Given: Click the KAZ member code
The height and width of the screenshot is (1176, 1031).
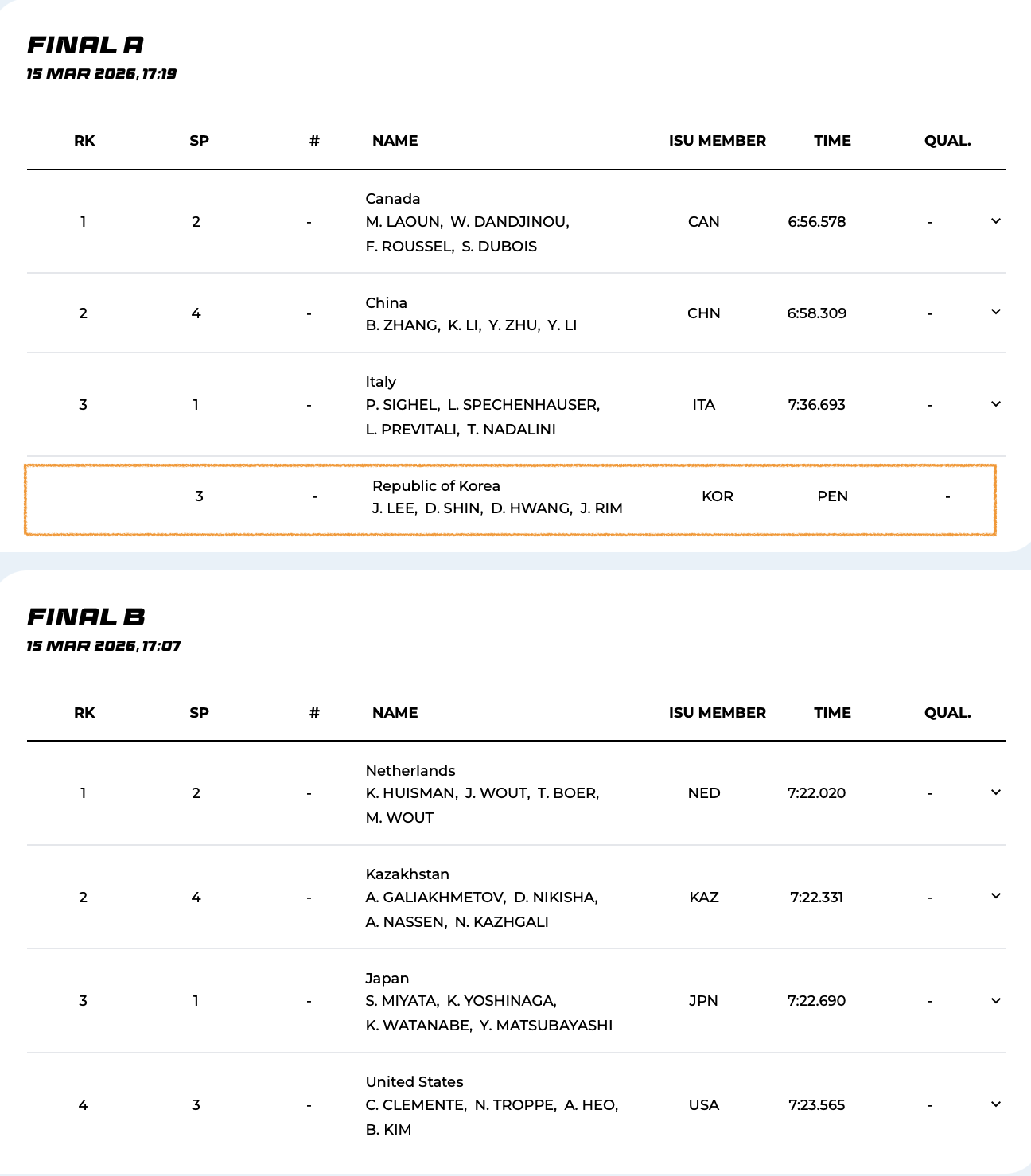Looking at the screenshot, I should (x=704, y=898).
